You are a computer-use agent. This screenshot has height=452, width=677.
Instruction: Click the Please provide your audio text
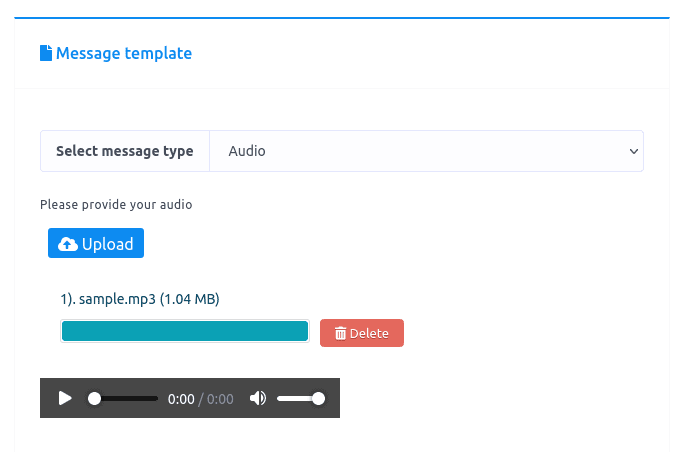[116, 205]
